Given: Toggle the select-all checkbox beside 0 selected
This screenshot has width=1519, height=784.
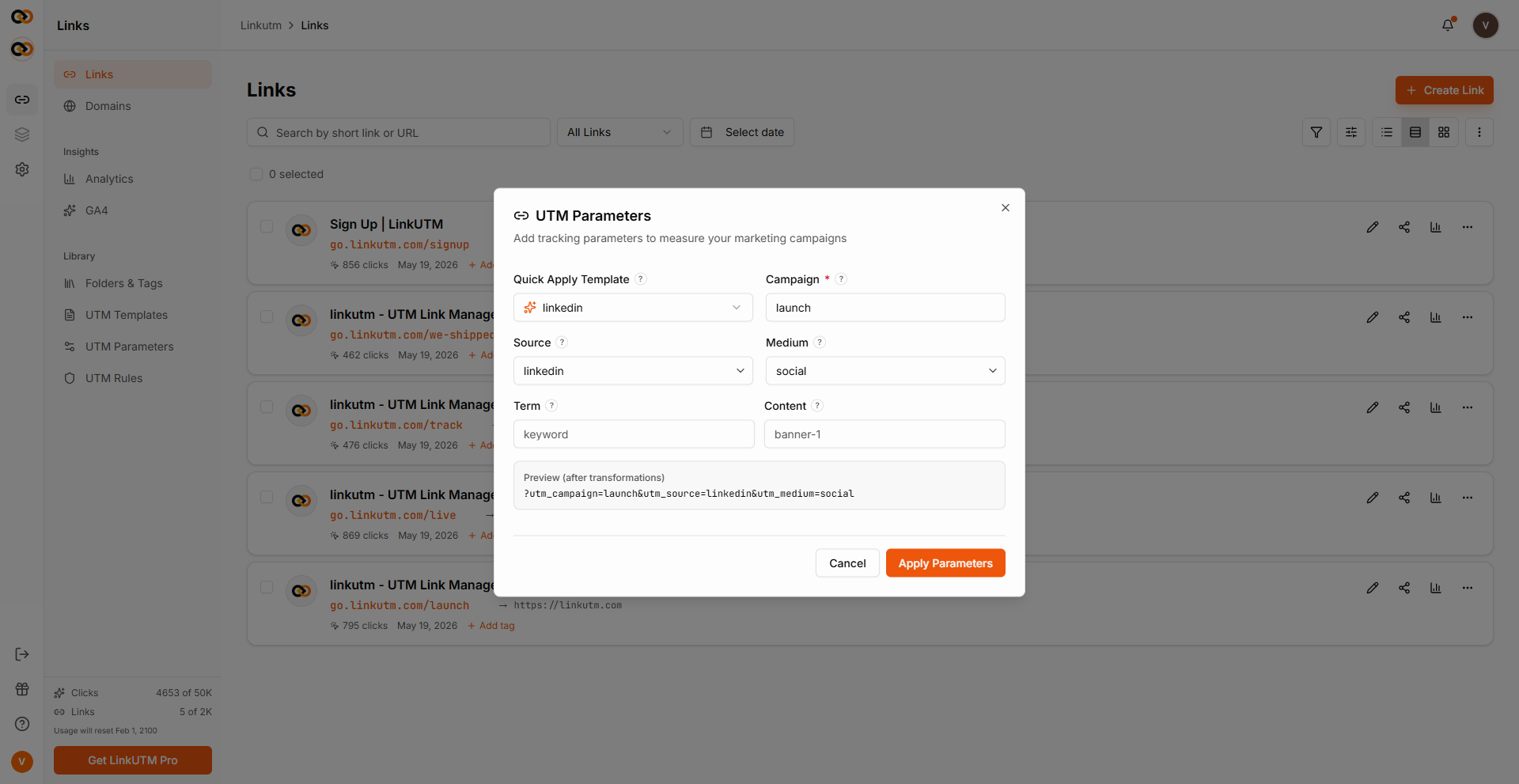Looking at the screenshot, I should (x=256, y=174).
